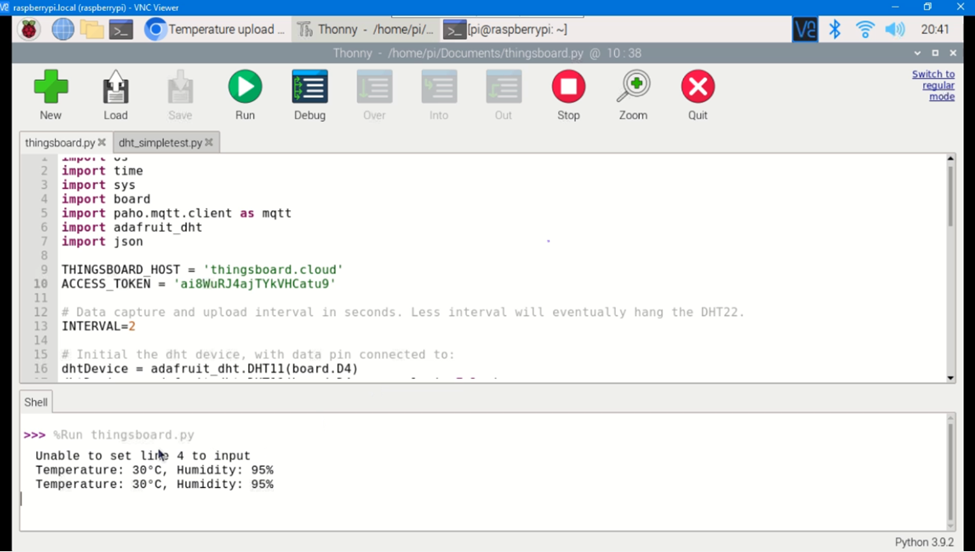
Task: Click the Step Into icon
Action: tap(439, 94)
